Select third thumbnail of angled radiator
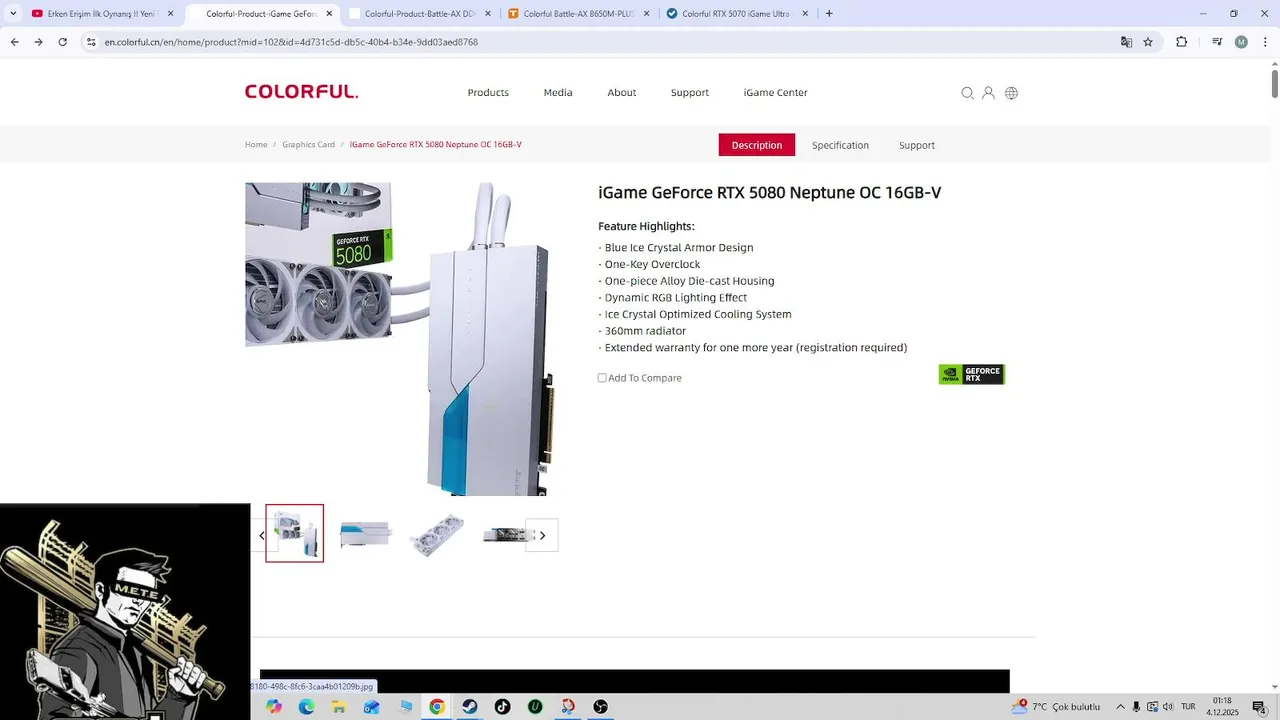Image resolution: width=1280 pixels, height=720 pixels. tap(437, 534)
